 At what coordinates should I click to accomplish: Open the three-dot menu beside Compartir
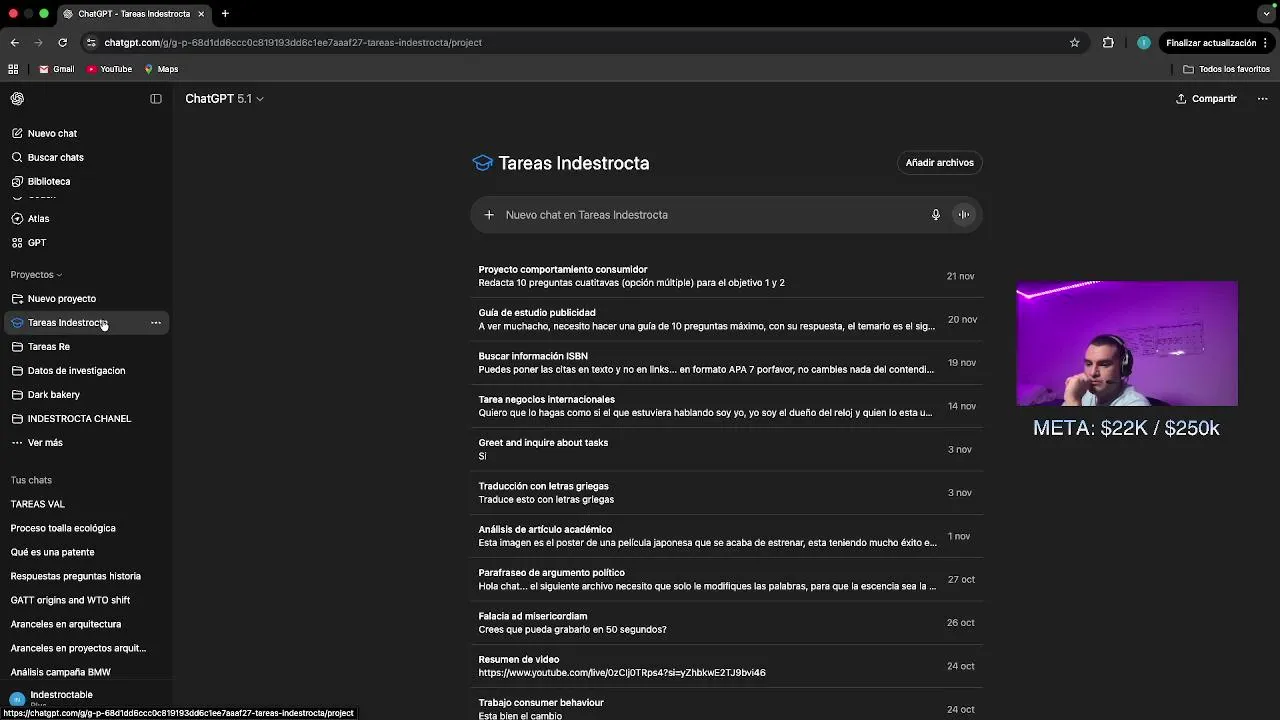pyautogui.click(x=1262, y=99)
